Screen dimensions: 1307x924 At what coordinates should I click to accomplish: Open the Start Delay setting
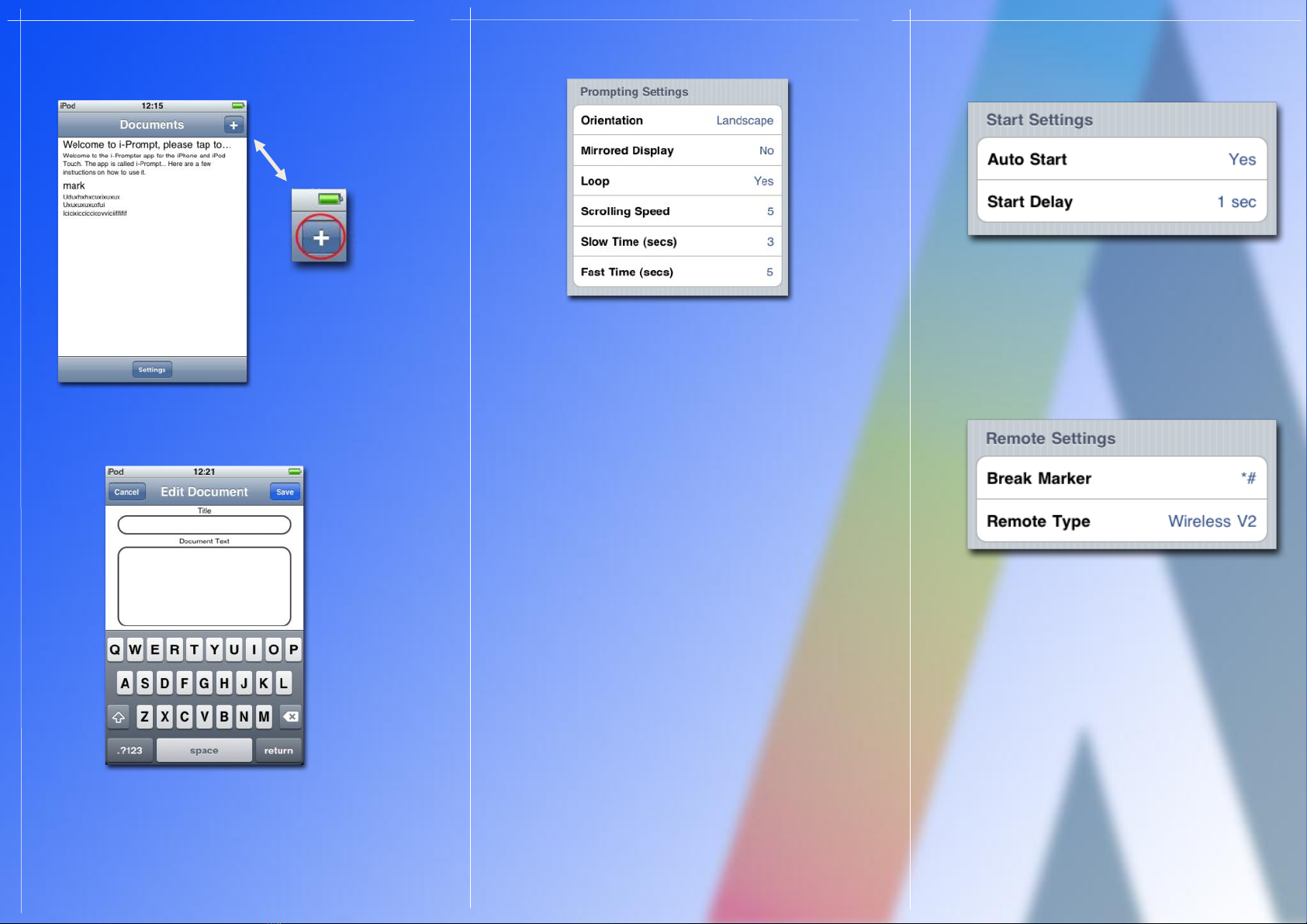[x=1122, y=202]
